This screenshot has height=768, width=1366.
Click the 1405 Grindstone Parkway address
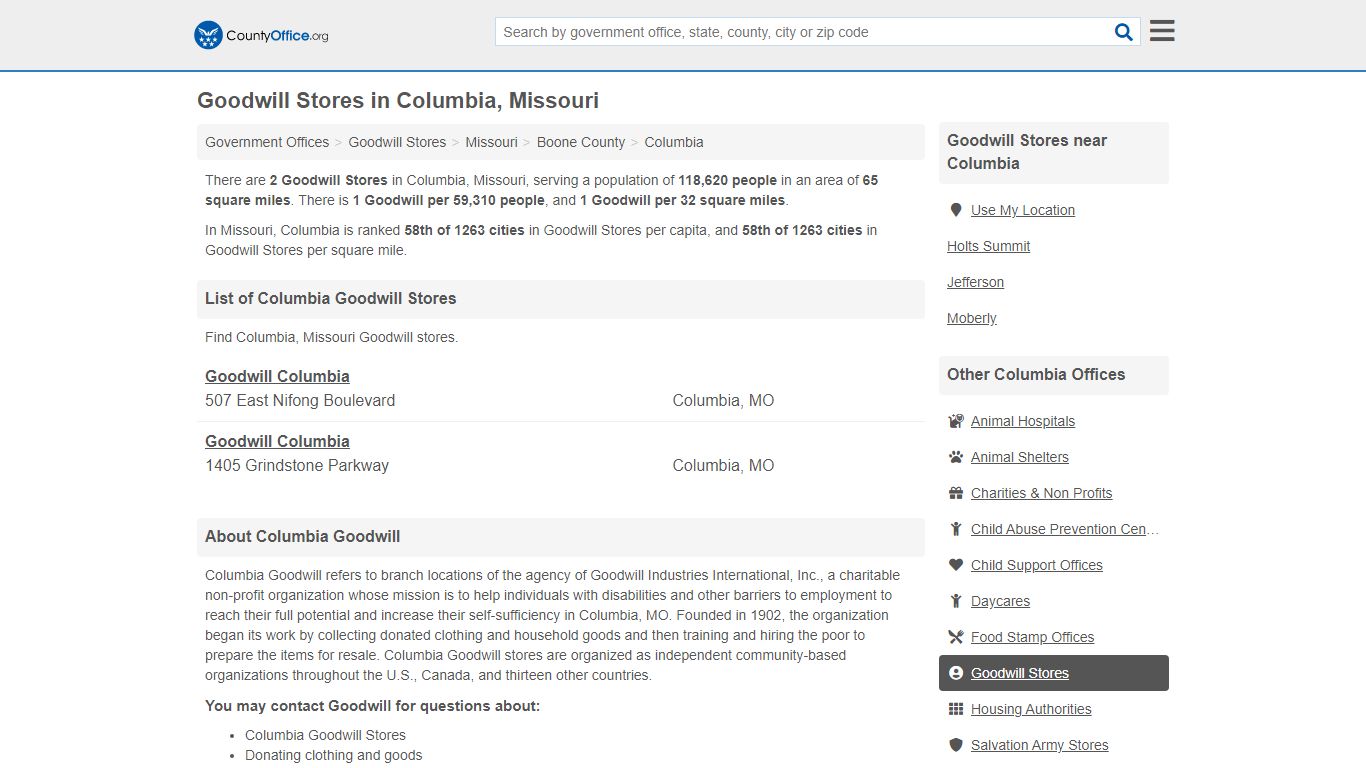coord(297,465)
